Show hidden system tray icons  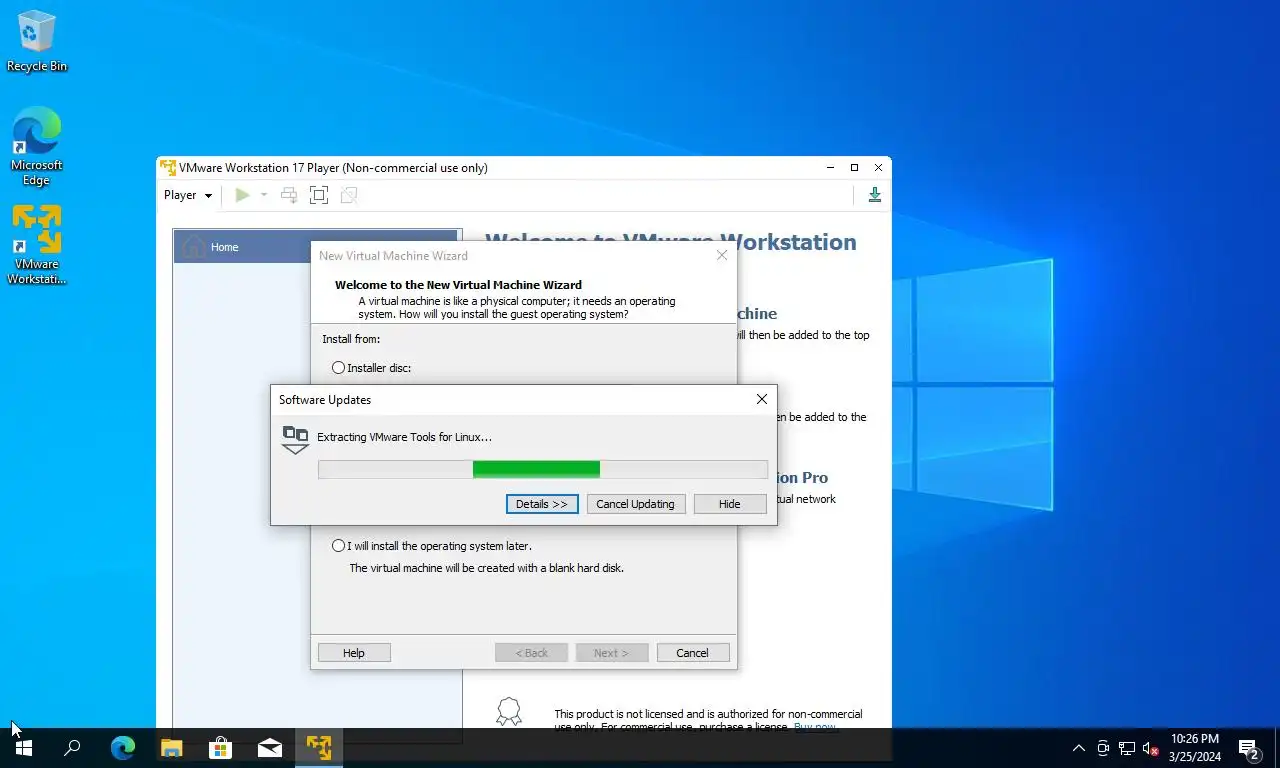point(1079,748)
